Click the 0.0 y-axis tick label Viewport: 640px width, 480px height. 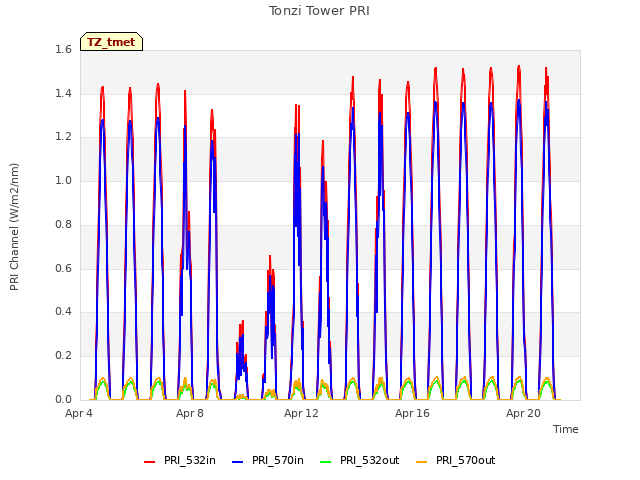[63, 399]
